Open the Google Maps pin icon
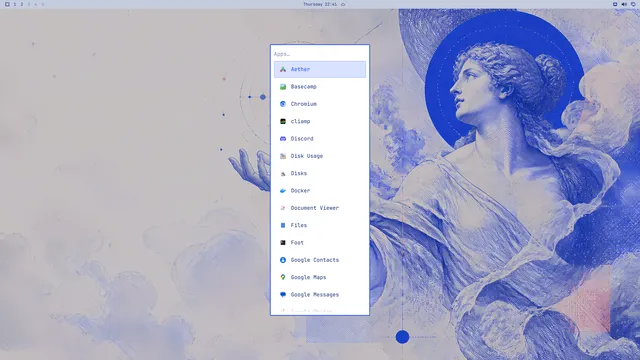Image resolution: width=640 pixels, height=360 pixels. [283, 277]
